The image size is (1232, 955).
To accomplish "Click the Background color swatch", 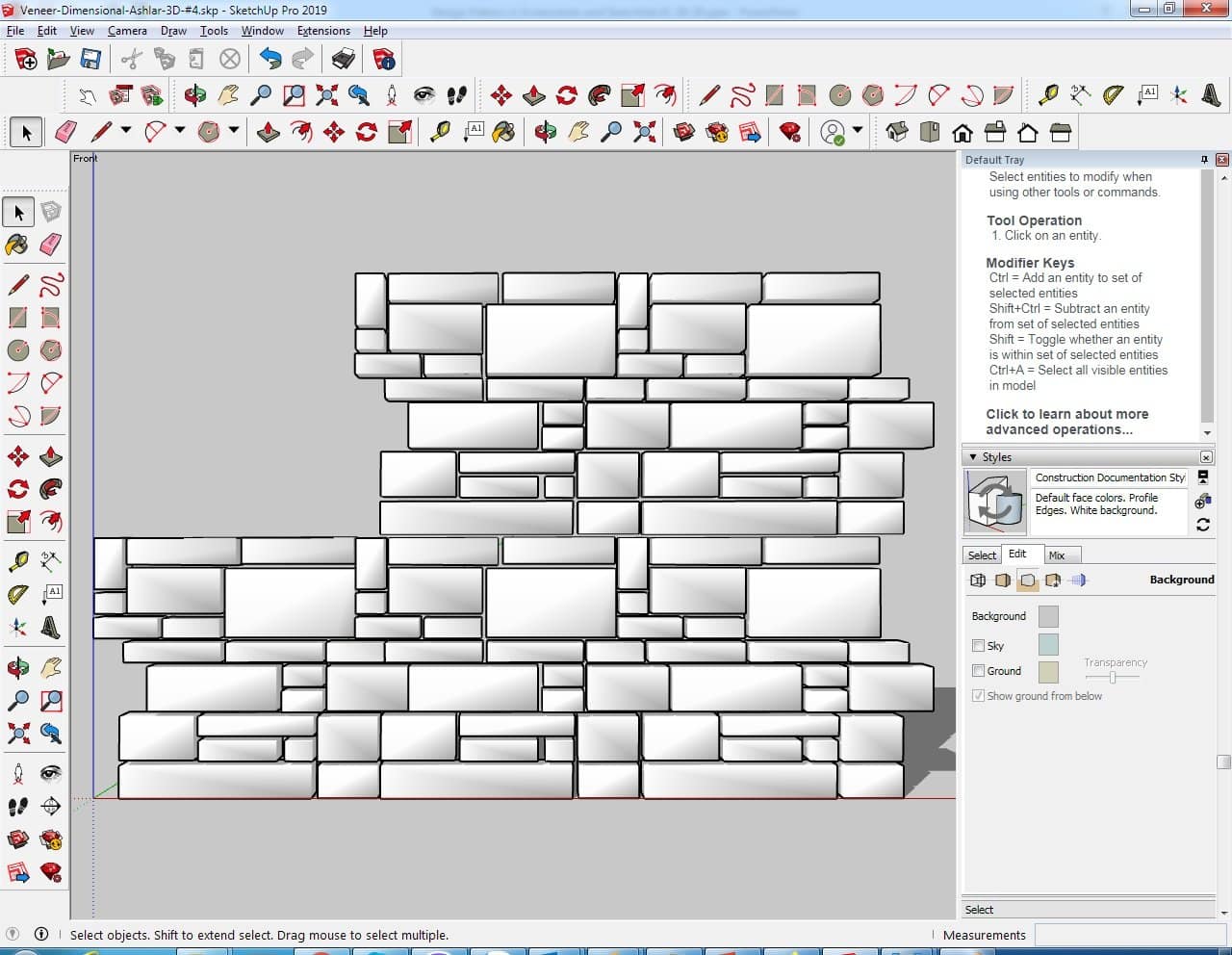I will pos(1048,616).
